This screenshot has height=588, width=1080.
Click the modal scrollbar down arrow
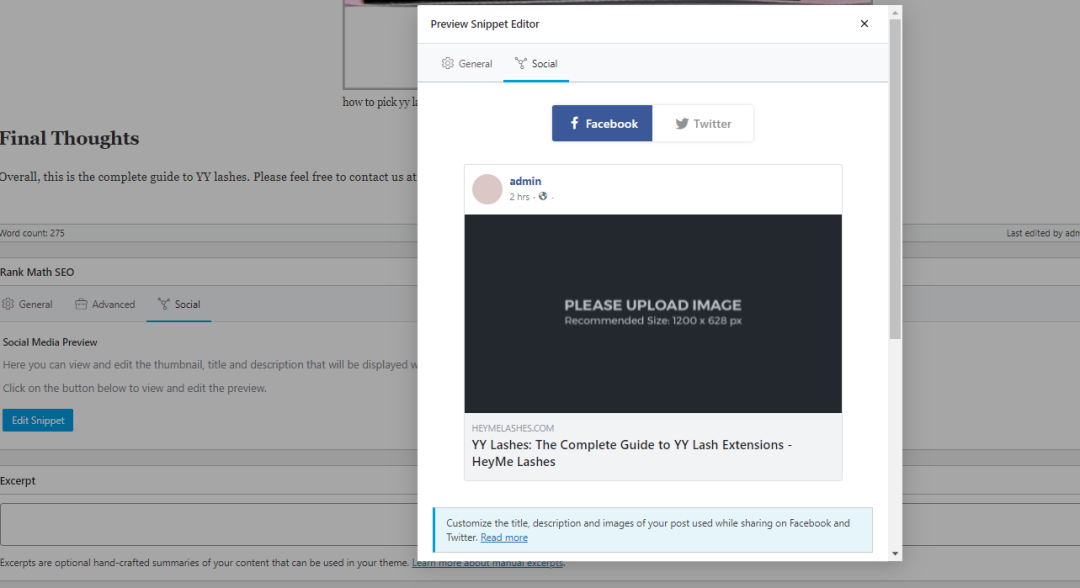[x=895, y=553]
